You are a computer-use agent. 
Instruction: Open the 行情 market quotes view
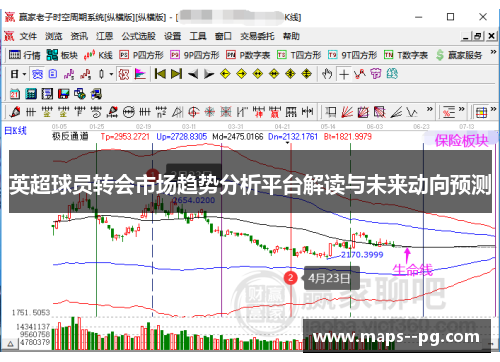[24, 55]
